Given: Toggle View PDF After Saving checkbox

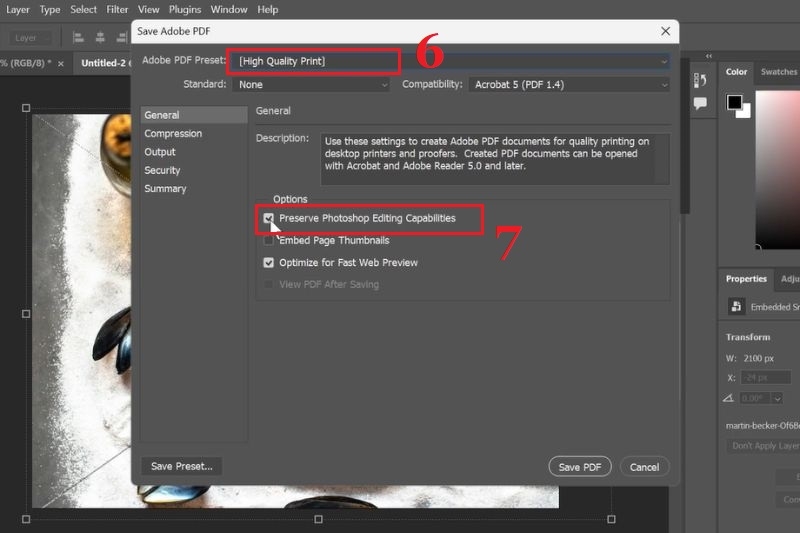Looking at the screenshot, I should pyautogui.click(x=268, y=285).
